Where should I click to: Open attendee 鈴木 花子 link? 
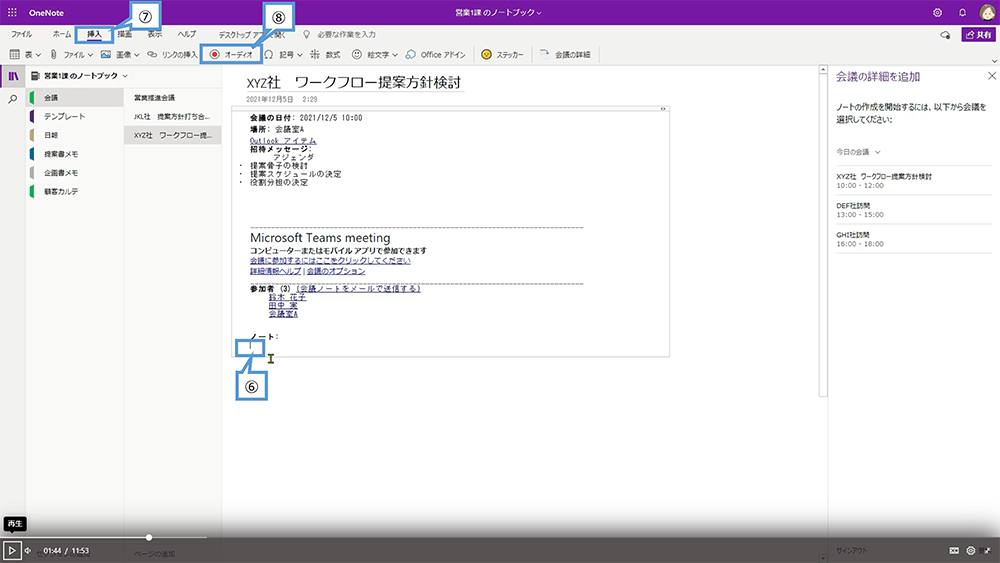pos(287,297)
